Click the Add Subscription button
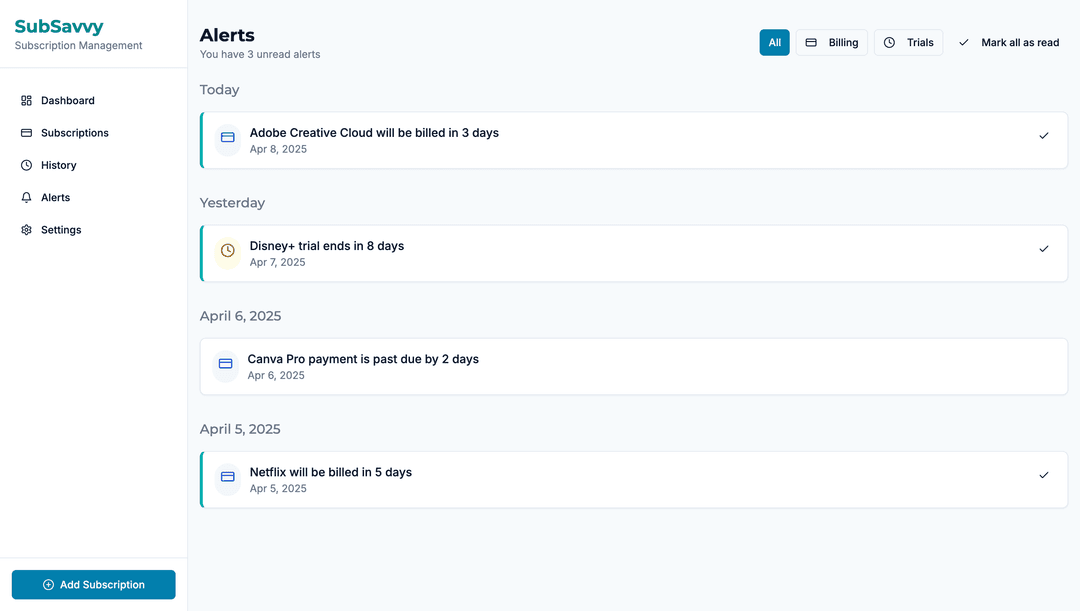The width and height of the screenshot is (1080, 611). click(x=93, y=584)
